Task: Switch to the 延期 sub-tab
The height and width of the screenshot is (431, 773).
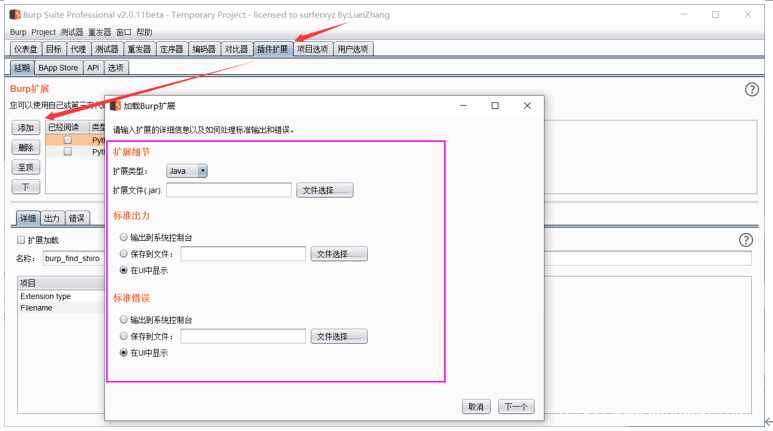Action: click(x=22, y=68)
